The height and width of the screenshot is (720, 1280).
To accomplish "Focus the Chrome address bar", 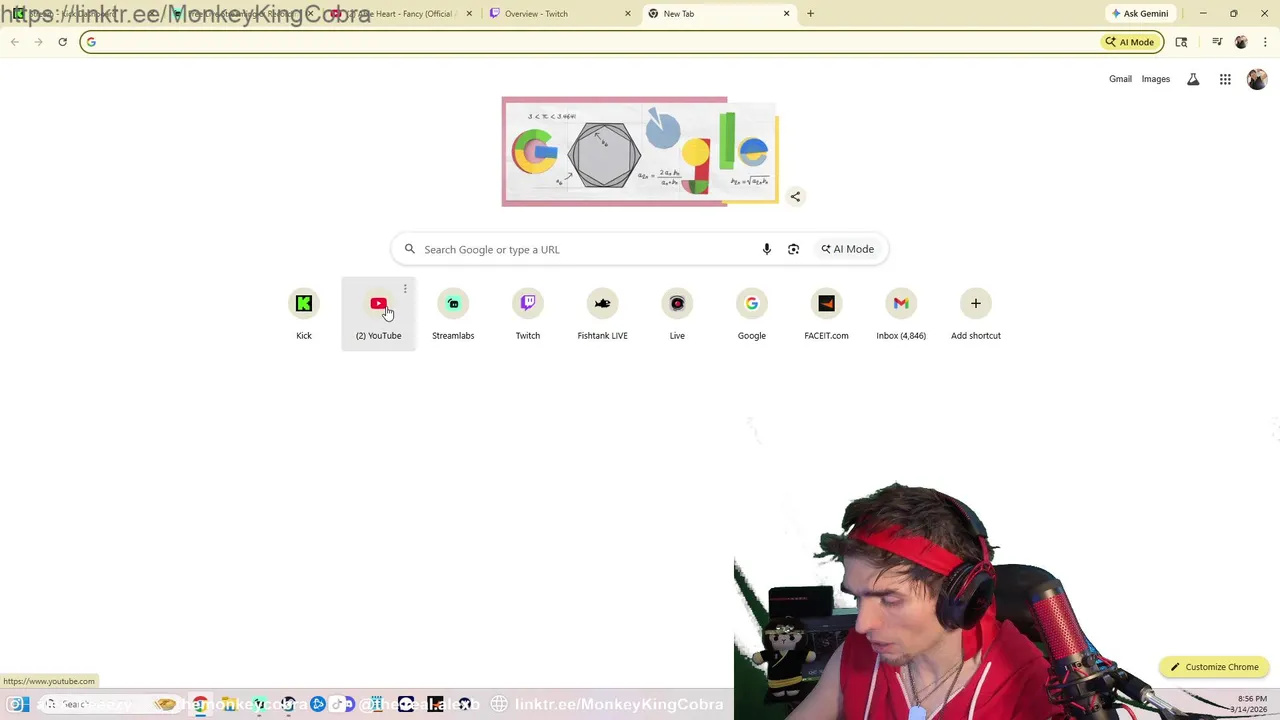I will [590, 42].
